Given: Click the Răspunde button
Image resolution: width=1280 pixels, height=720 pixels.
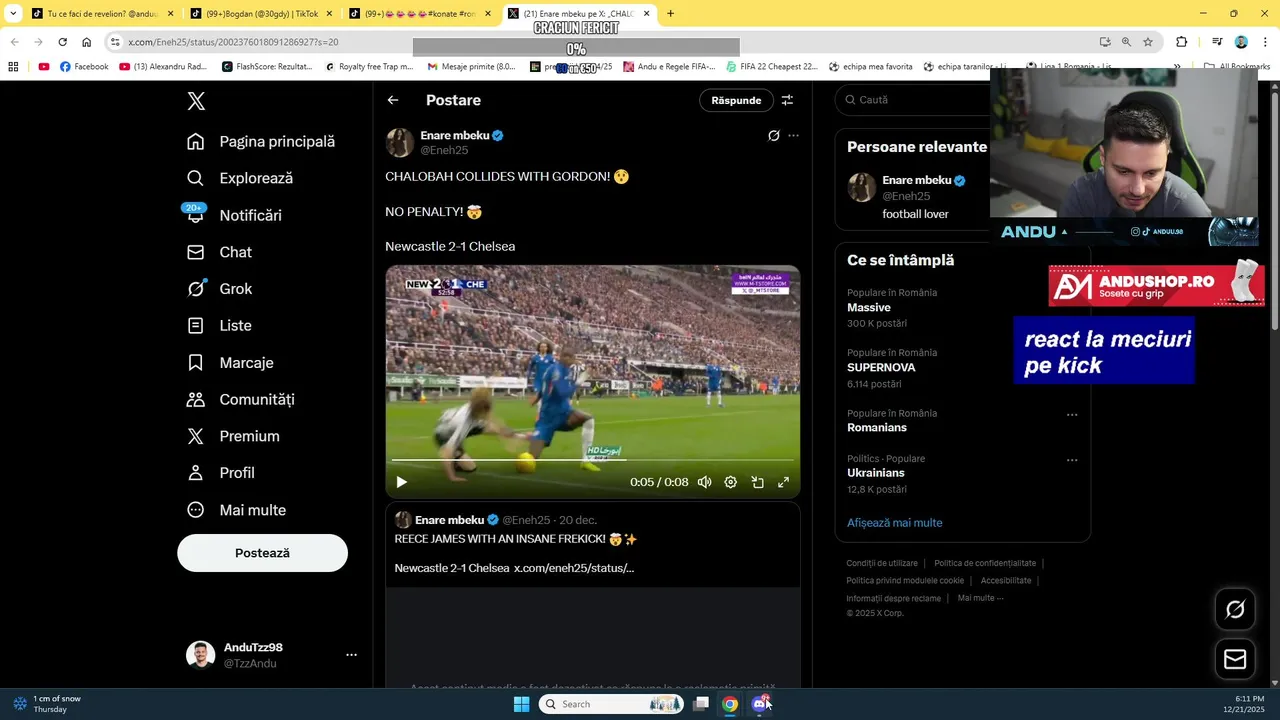Looking at the screenshot, I should (736, 100).
